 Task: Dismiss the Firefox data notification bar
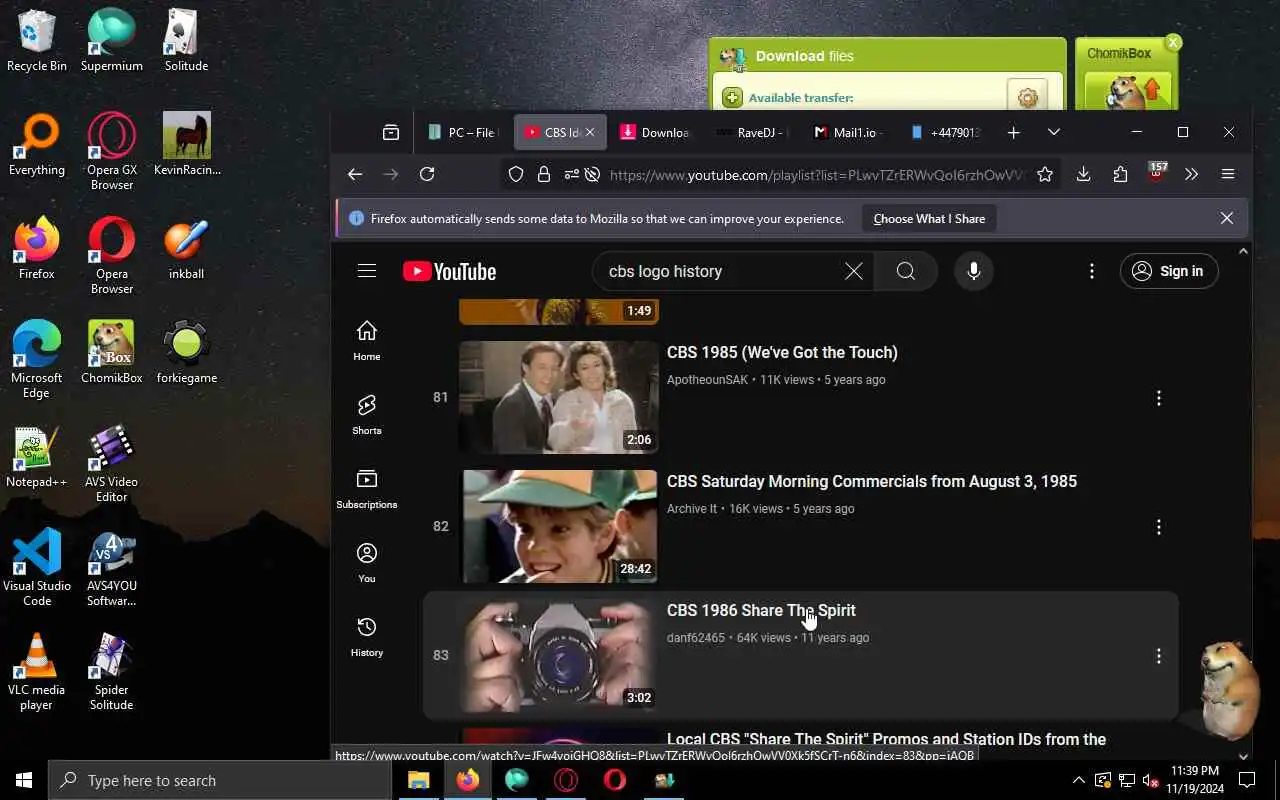click(x=1227, y=218)
